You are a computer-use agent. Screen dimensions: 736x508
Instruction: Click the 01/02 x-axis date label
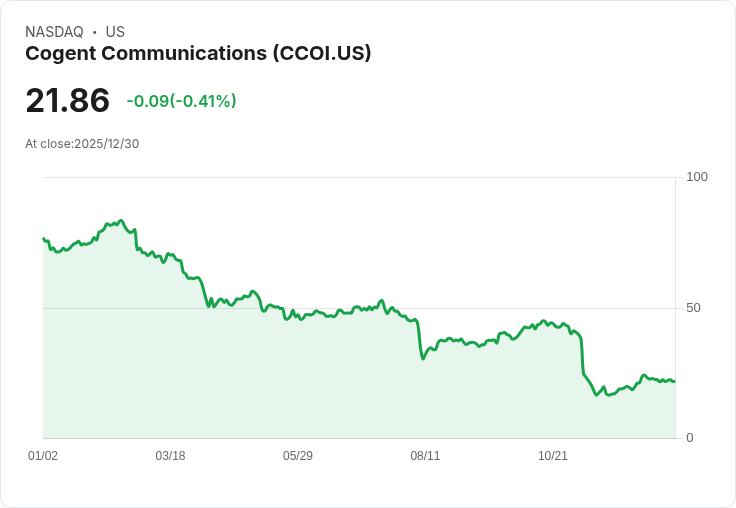tap(43, 455)
